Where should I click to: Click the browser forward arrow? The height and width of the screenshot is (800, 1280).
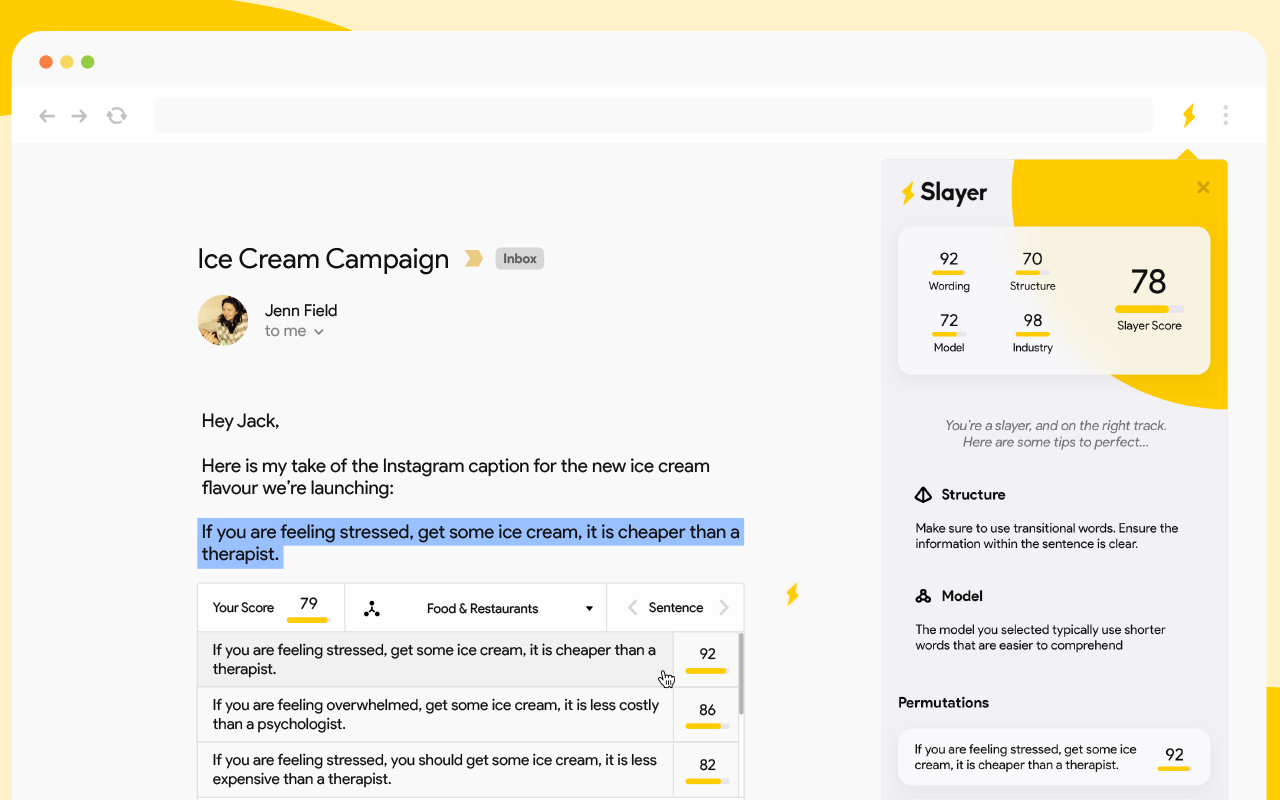click(80, 116)
